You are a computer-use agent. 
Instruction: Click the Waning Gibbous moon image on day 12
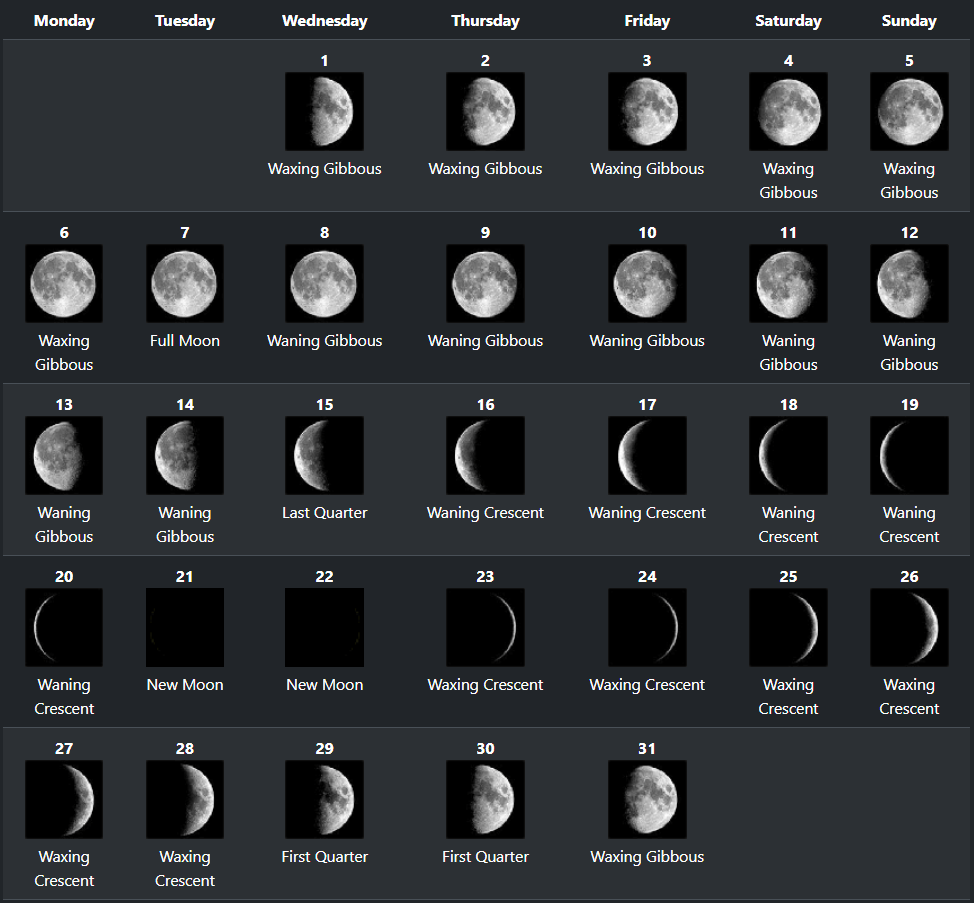click(x=909, y=284)
